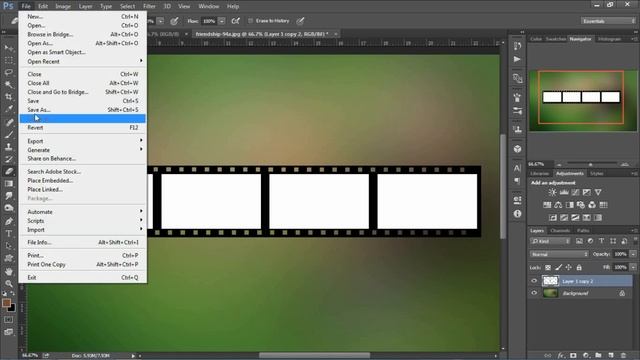Screen dimensions: 640x360
Task: Add an Invert adjustment
Action: pyautogui.click(x=553, y=218)
